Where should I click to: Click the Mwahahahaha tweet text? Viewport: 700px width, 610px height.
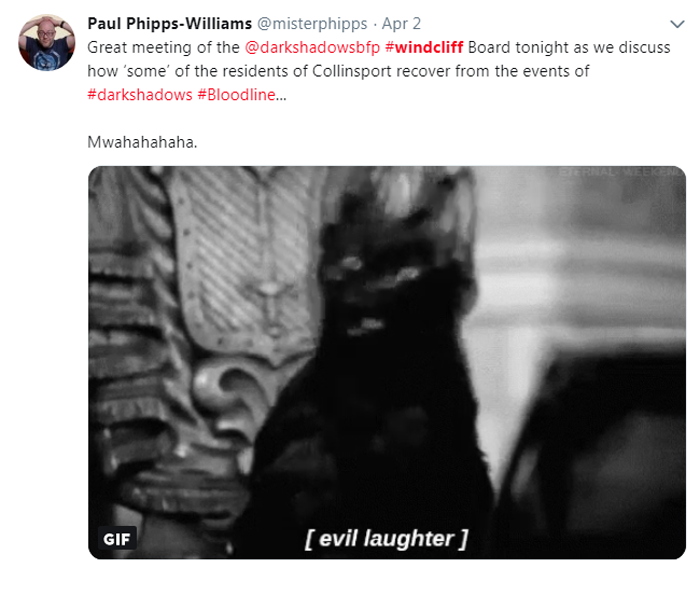coord(142,142)
